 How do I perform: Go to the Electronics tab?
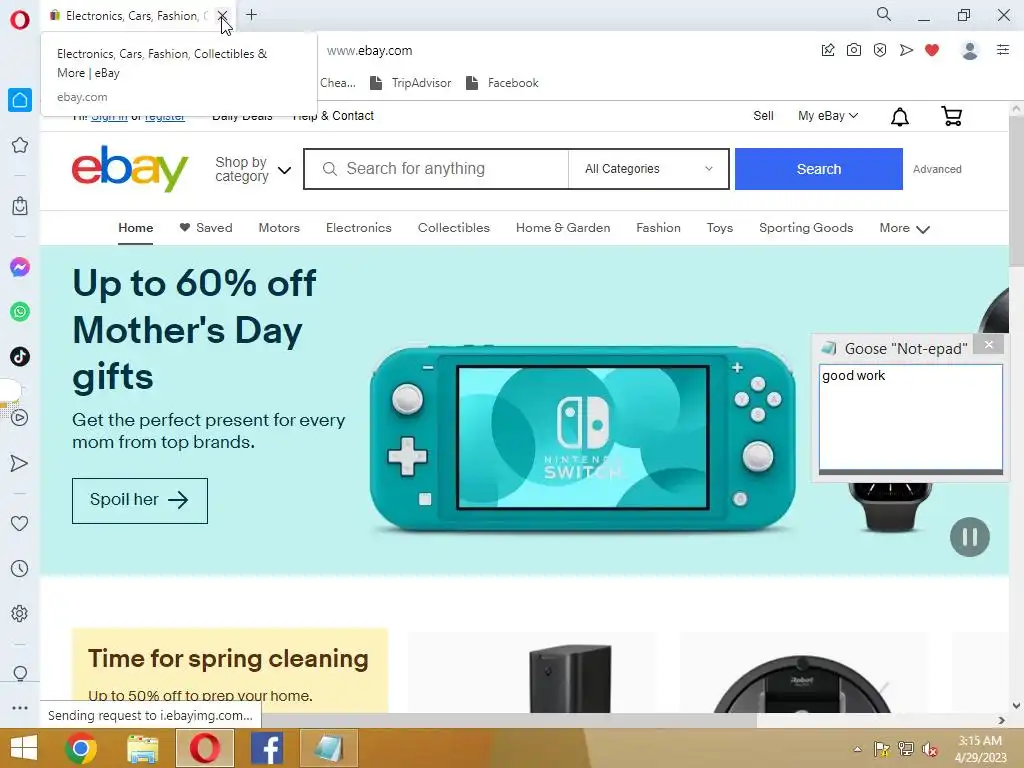click(x=359, y=228)
